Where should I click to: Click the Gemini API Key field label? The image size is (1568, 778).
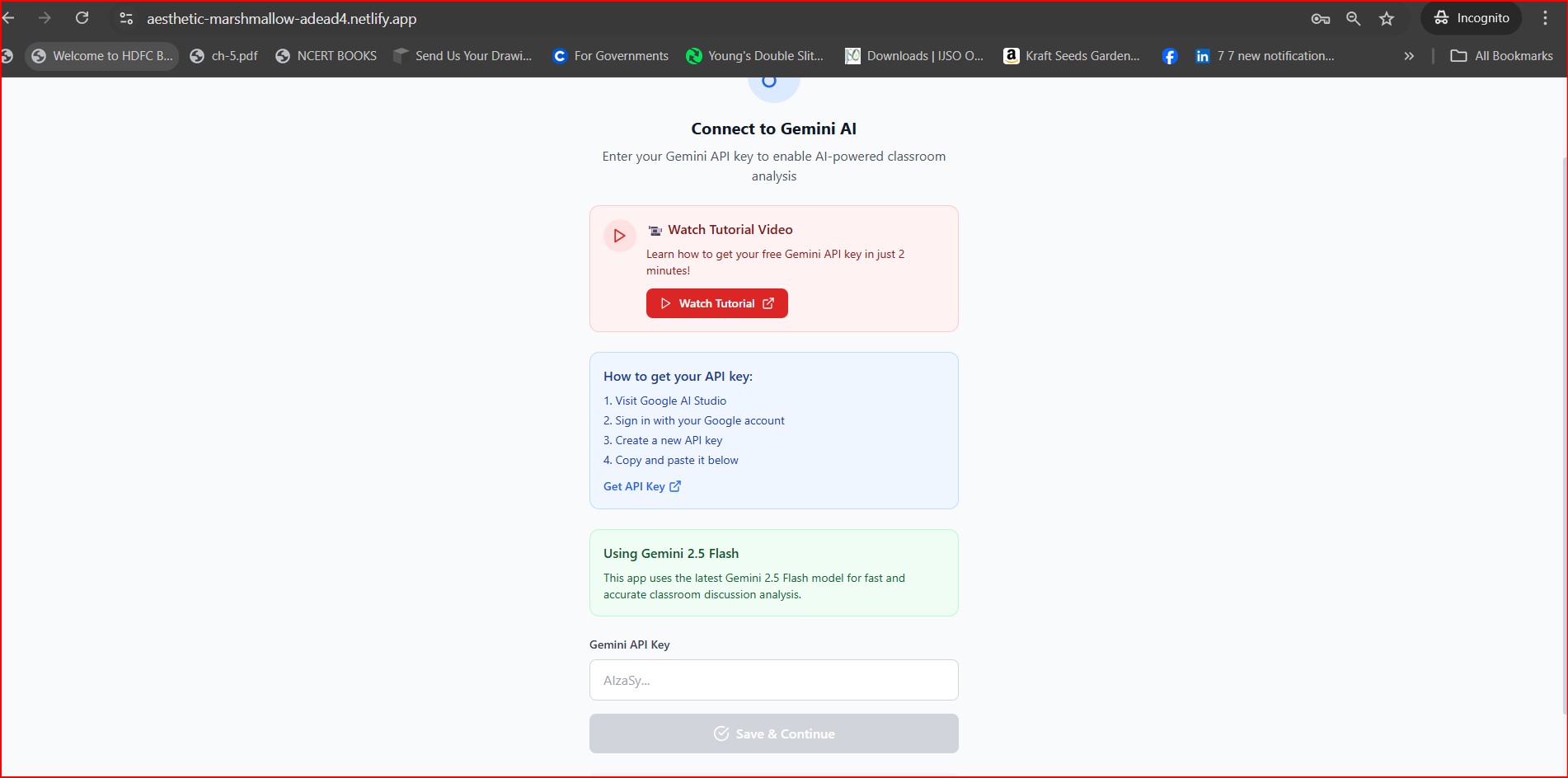[630, 644]
